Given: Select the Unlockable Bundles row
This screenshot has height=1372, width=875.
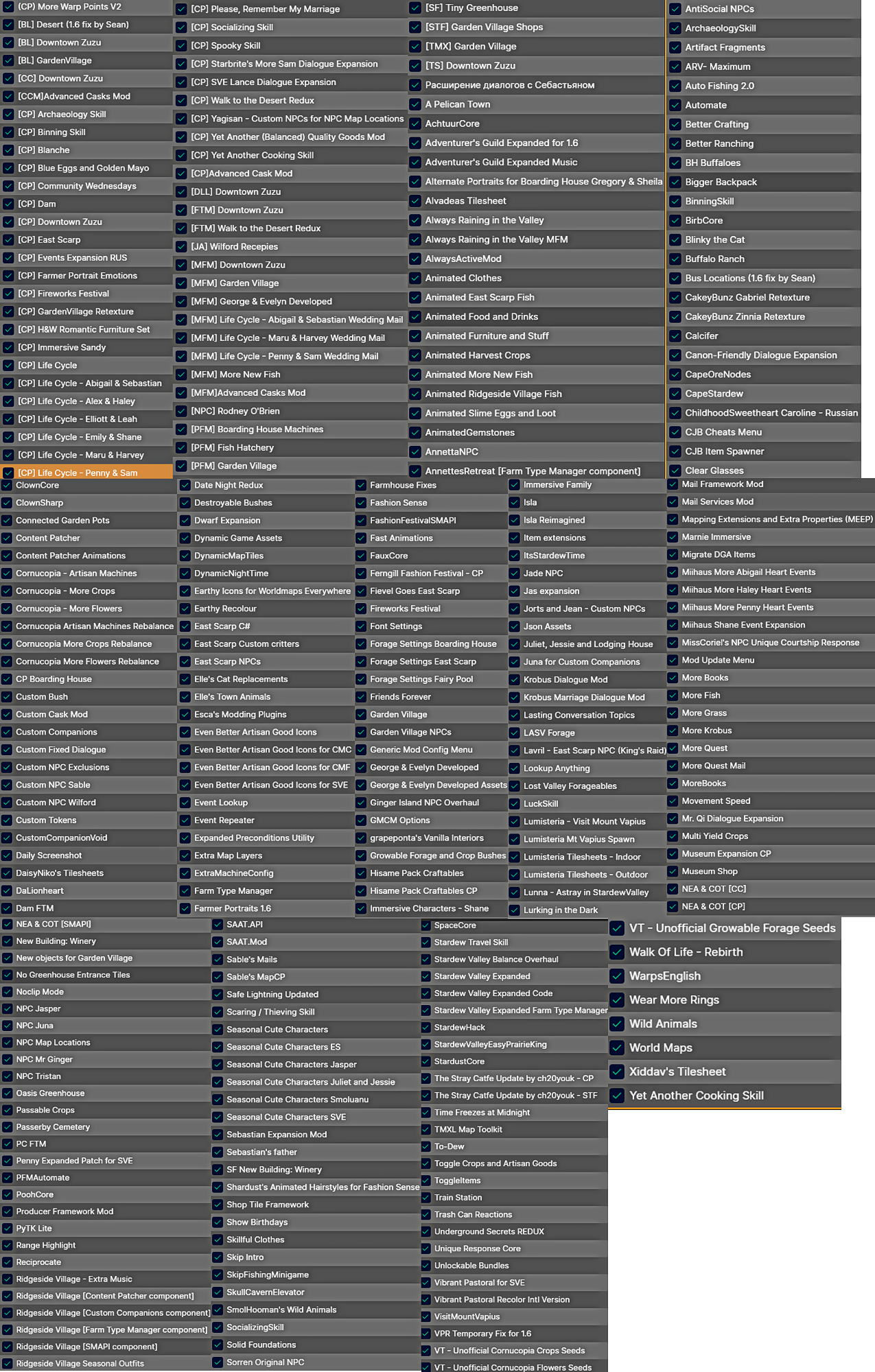Looking at the screenshot, I should [514, 1266].
